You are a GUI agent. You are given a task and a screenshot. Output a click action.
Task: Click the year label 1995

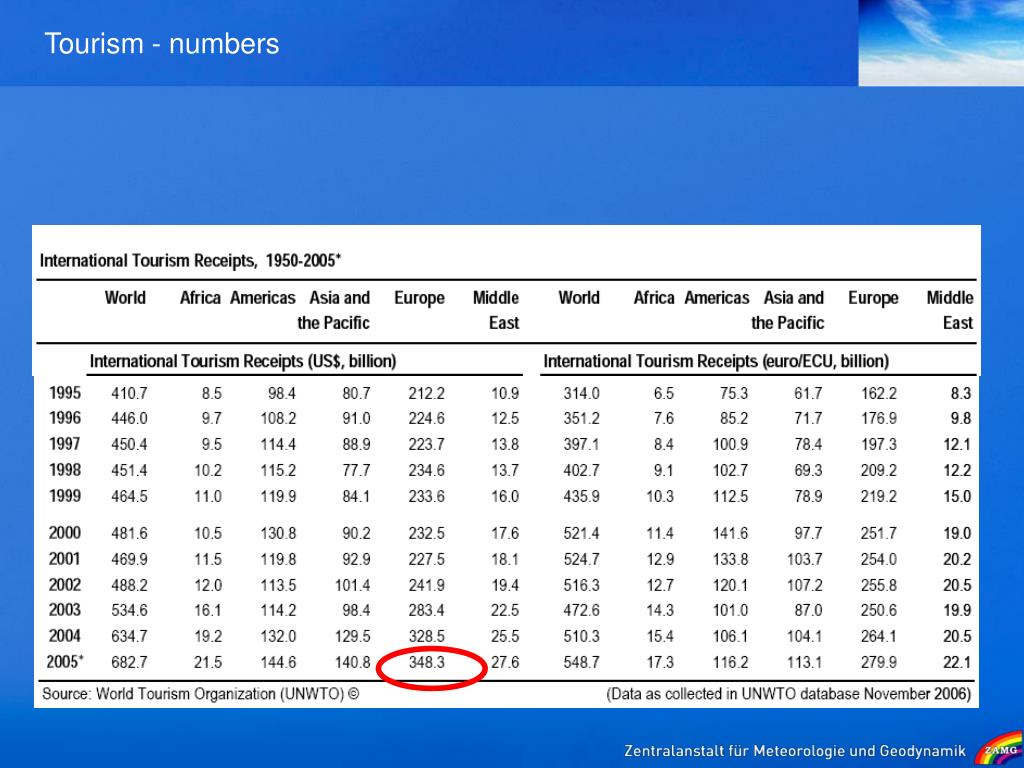(65, 393)
